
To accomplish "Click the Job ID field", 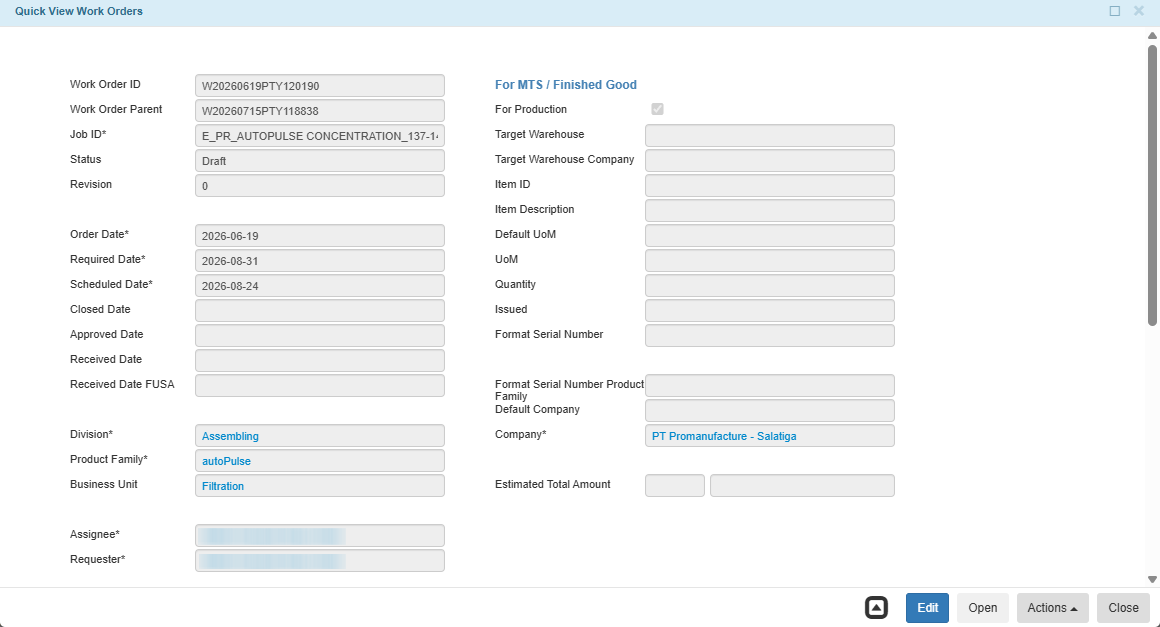I will pyautogui.click(x=320, y=136).
